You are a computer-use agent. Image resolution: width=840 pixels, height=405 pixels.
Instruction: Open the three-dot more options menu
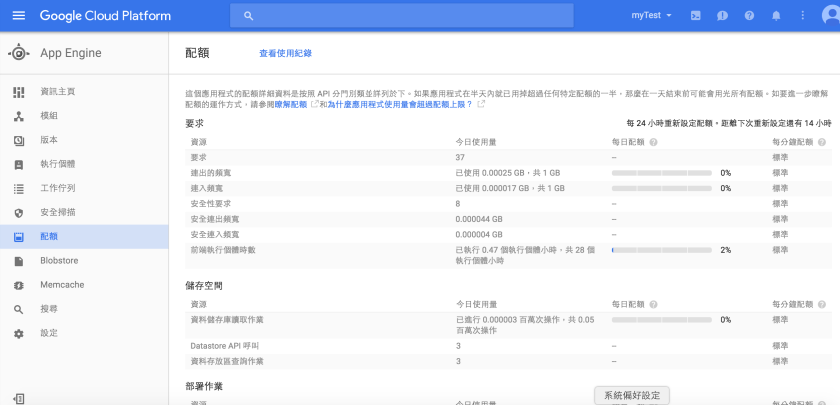[802, 16]
